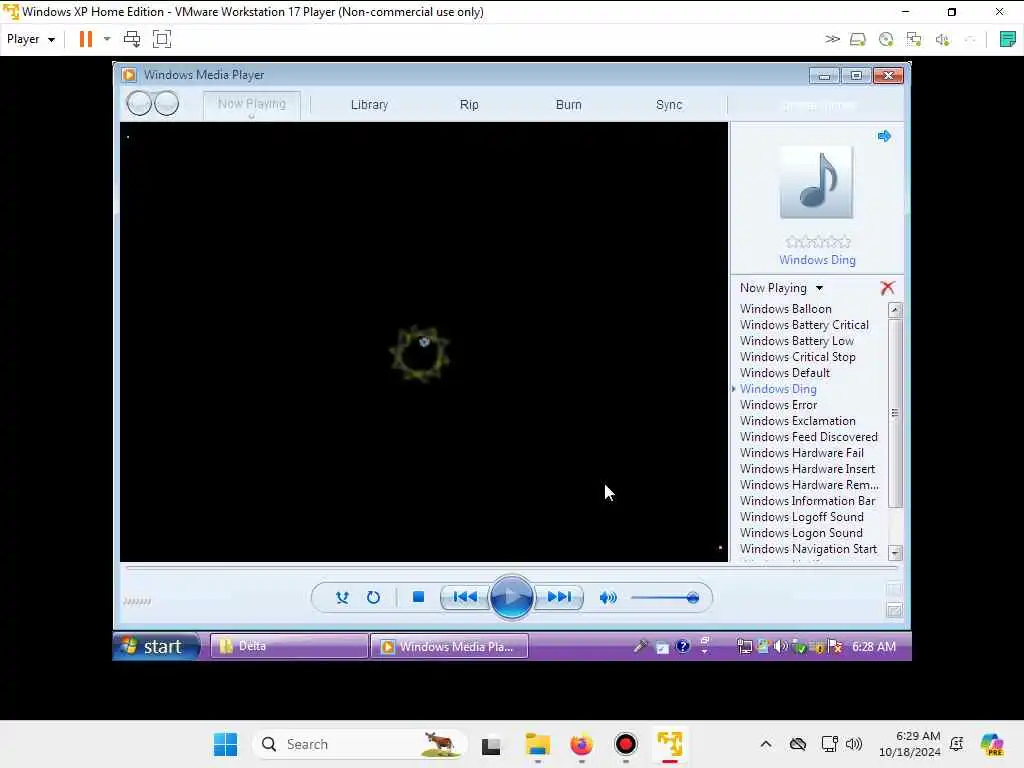Select Windows Hardware Fail in the playlist
Viewport: 1024px width, 768px height.
801,453
